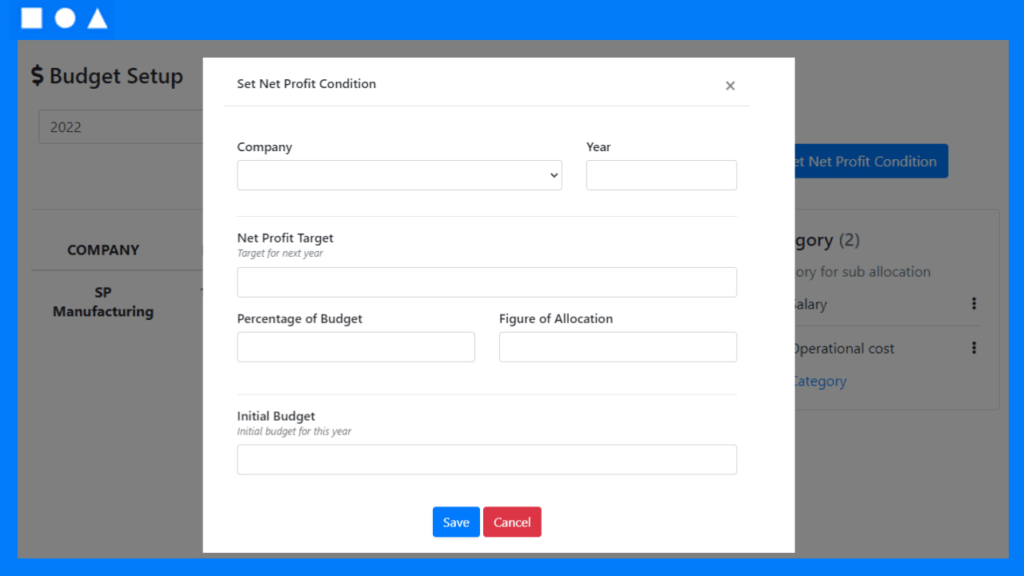Image resolution: width=1024 pixels, height=576 pixels.
Task: Click the white circle icon in top bar
Action: 65,18
